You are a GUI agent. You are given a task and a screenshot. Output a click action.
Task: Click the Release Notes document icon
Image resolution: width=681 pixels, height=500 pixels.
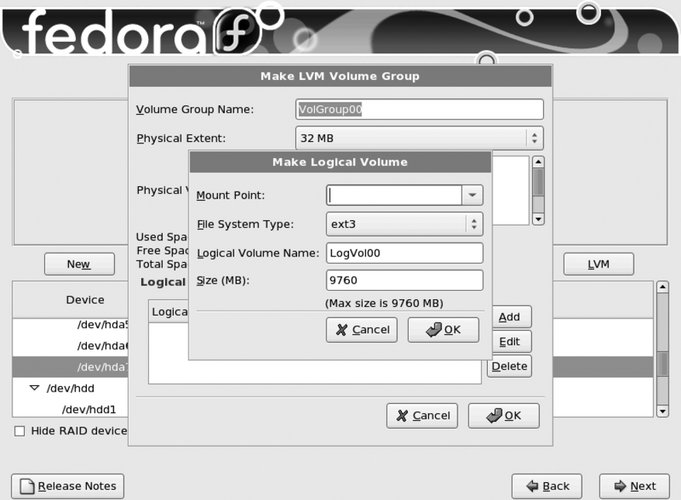pyautogui.click(x=27, y=487)
